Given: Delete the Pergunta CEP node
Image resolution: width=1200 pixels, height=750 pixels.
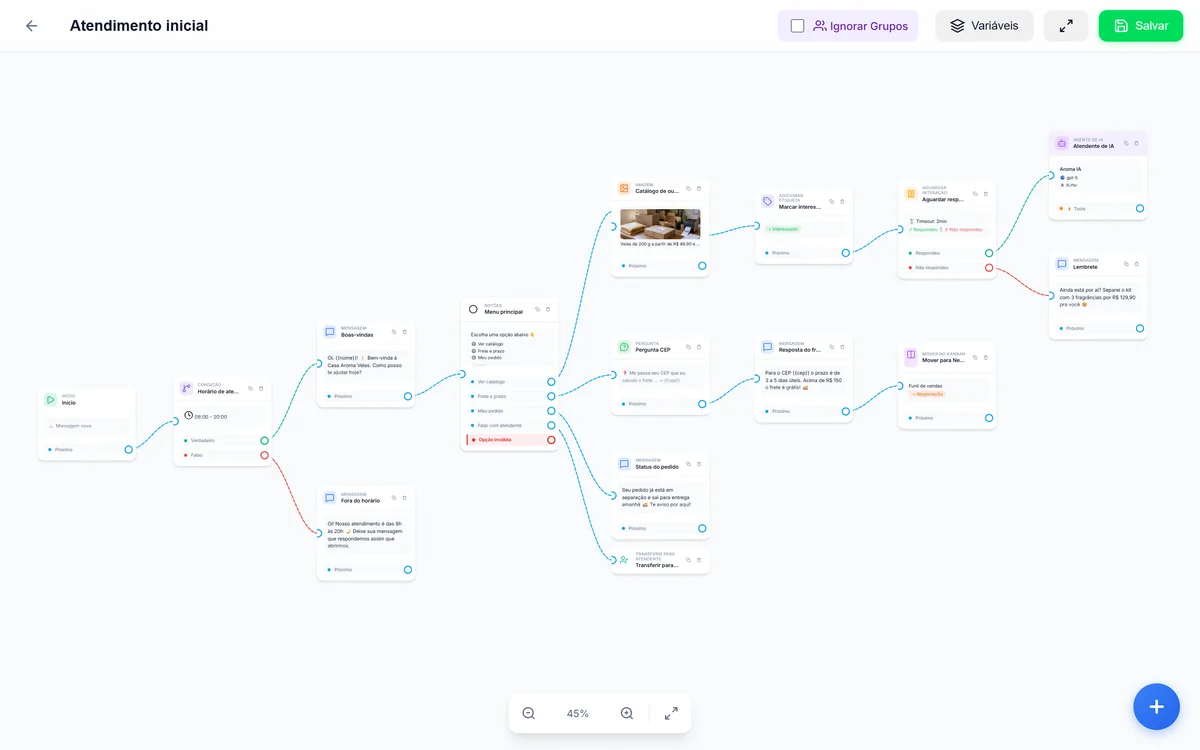Looking at the screenshot, I should tap(699, 347).
